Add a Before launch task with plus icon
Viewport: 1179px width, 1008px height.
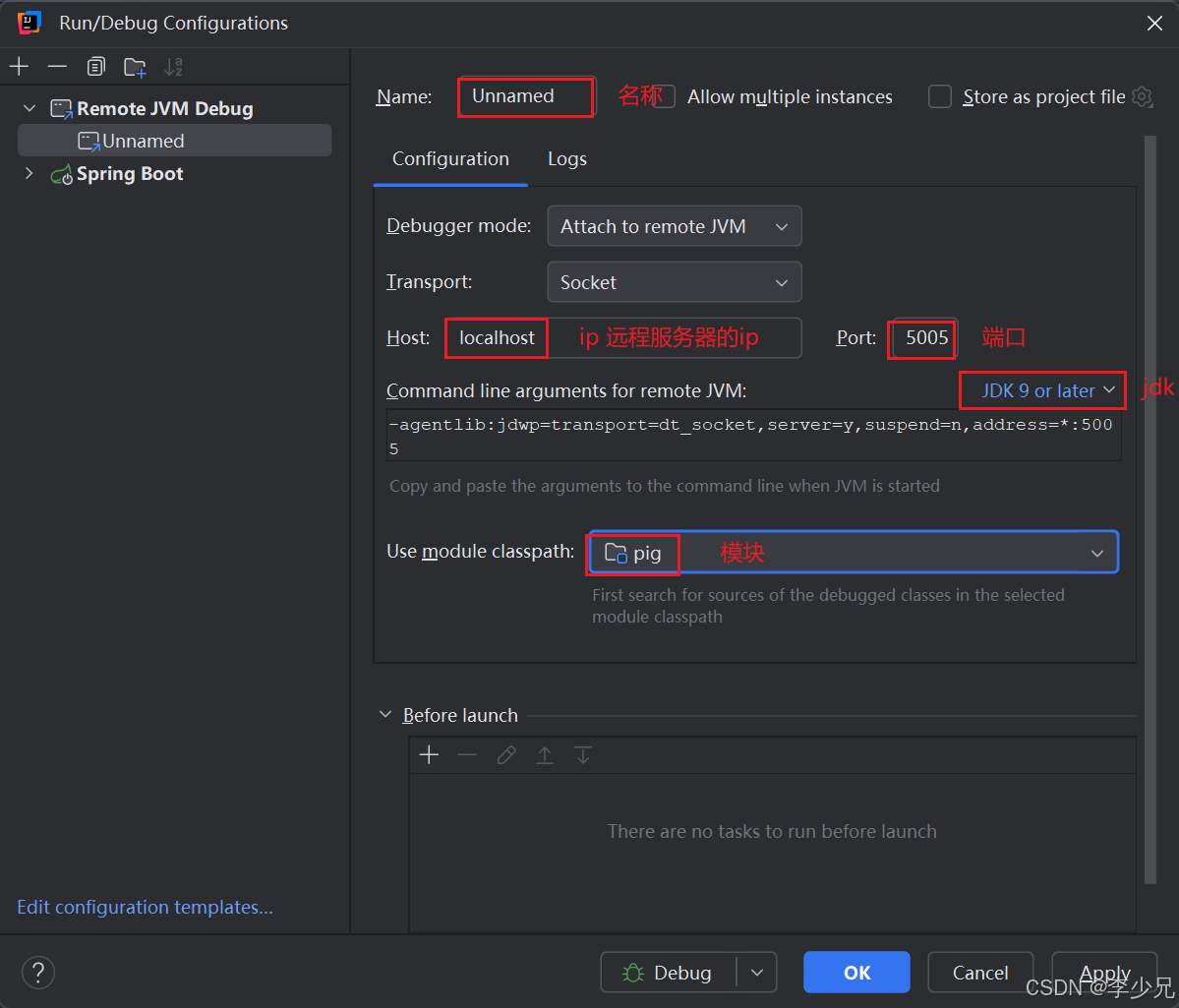429,755
